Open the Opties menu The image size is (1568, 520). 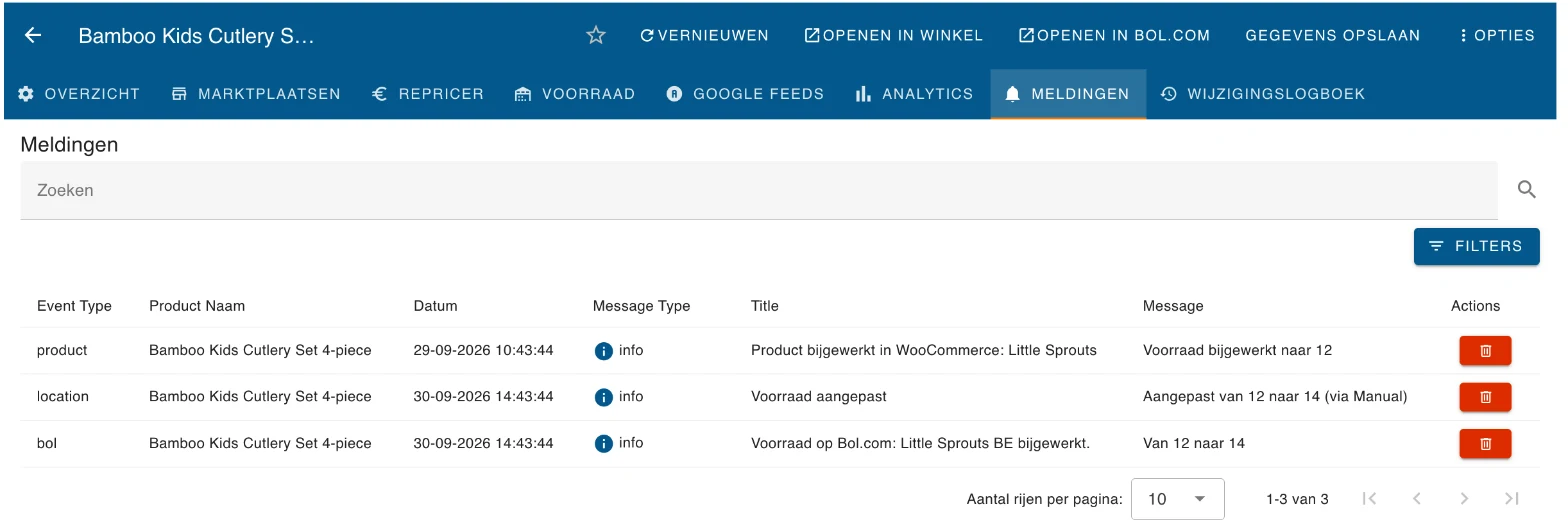click(x=1496, y=35)
